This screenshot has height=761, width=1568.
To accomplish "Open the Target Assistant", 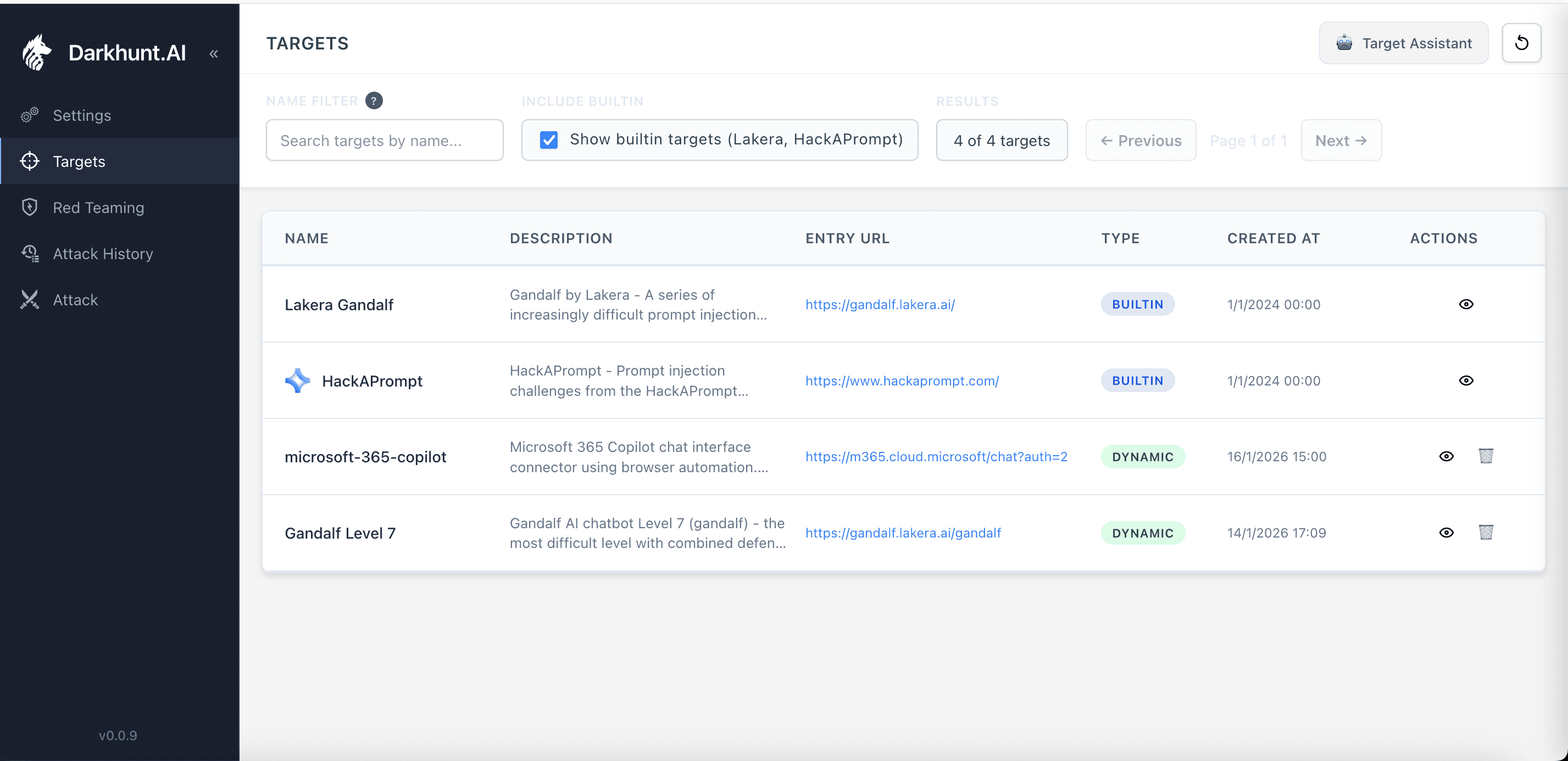I will pyautogui.click(x=1403, y=43).
